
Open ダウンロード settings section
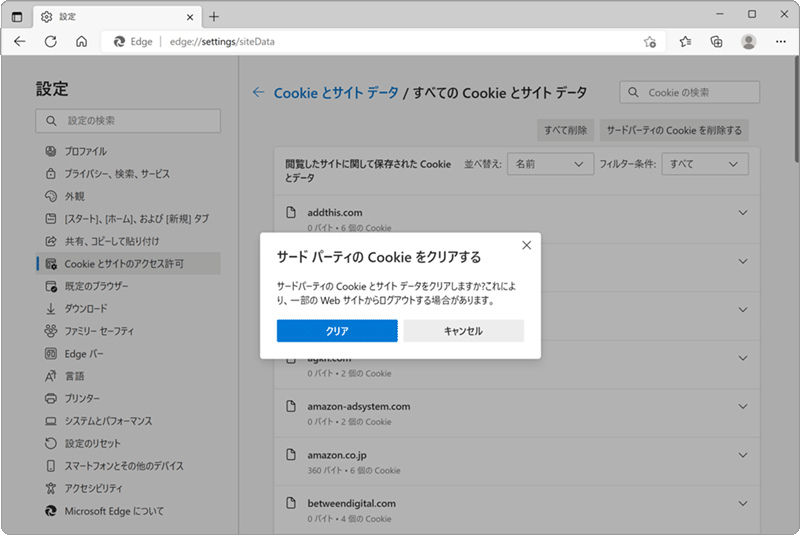point(128,309)
